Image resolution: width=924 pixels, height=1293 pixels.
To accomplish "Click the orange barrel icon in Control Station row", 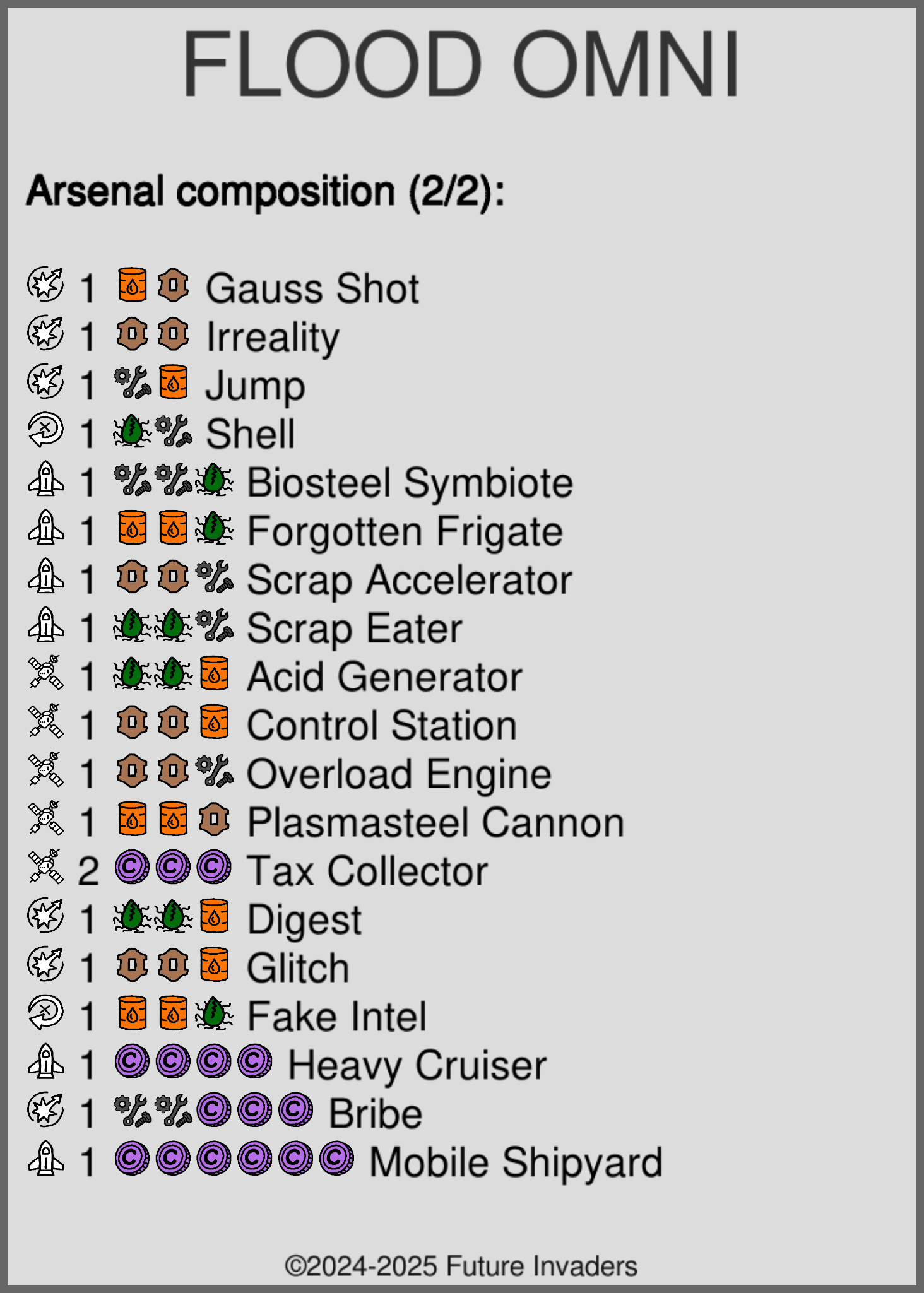I will pos(214,722).
